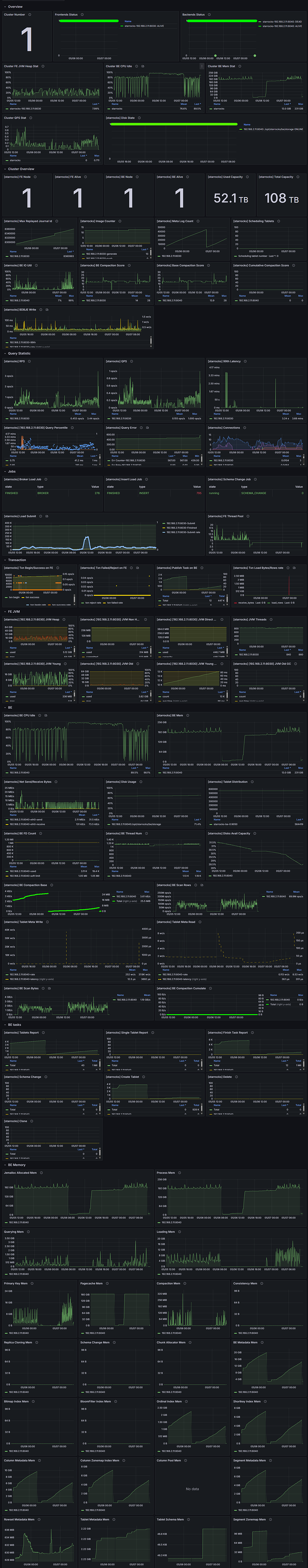
Task: Show the Backends Status panel info icon
Action: coord(209,15)
